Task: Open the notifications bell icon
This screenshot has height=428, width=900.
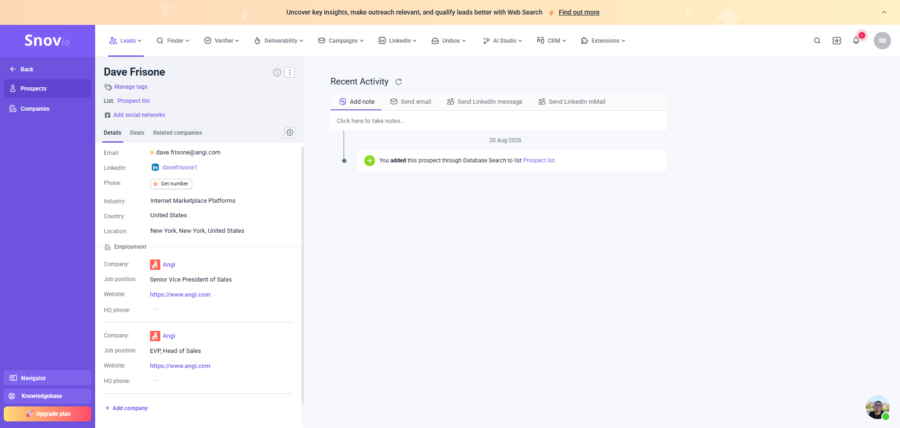Action: pyautogui.click(x=856, y=41)
